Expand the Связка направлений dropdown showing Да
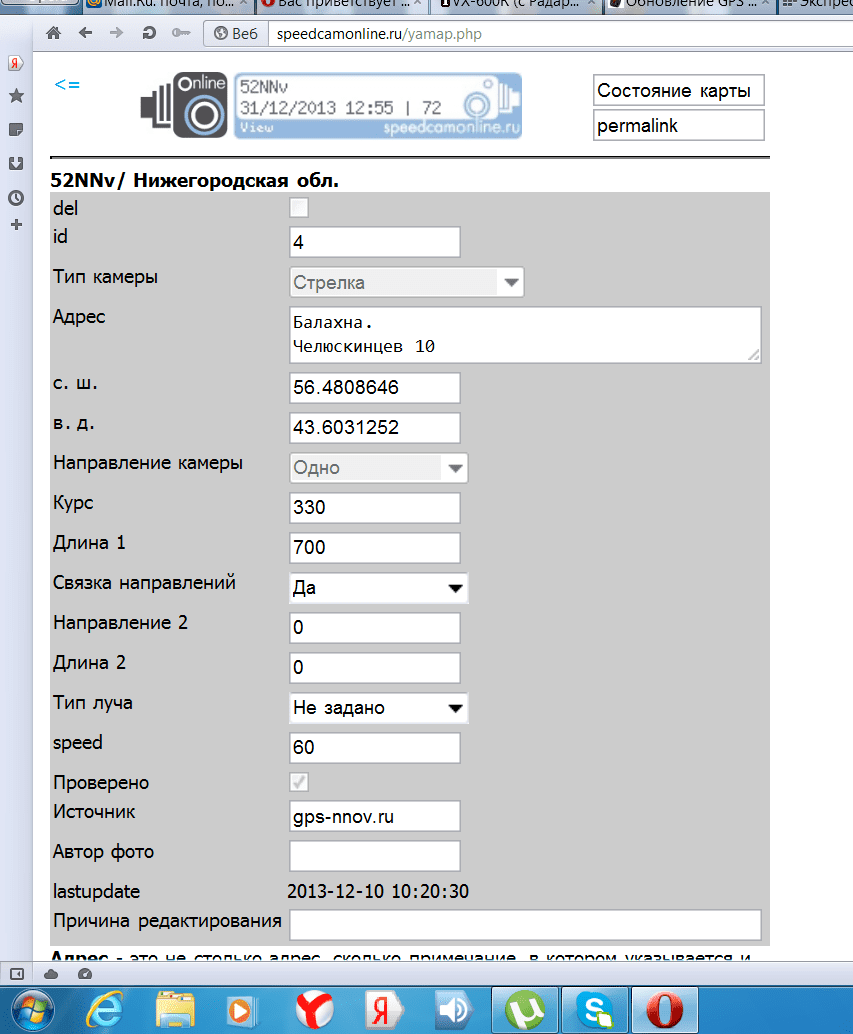The width and height of the screenshot is (853, 1034). point(378,588)
